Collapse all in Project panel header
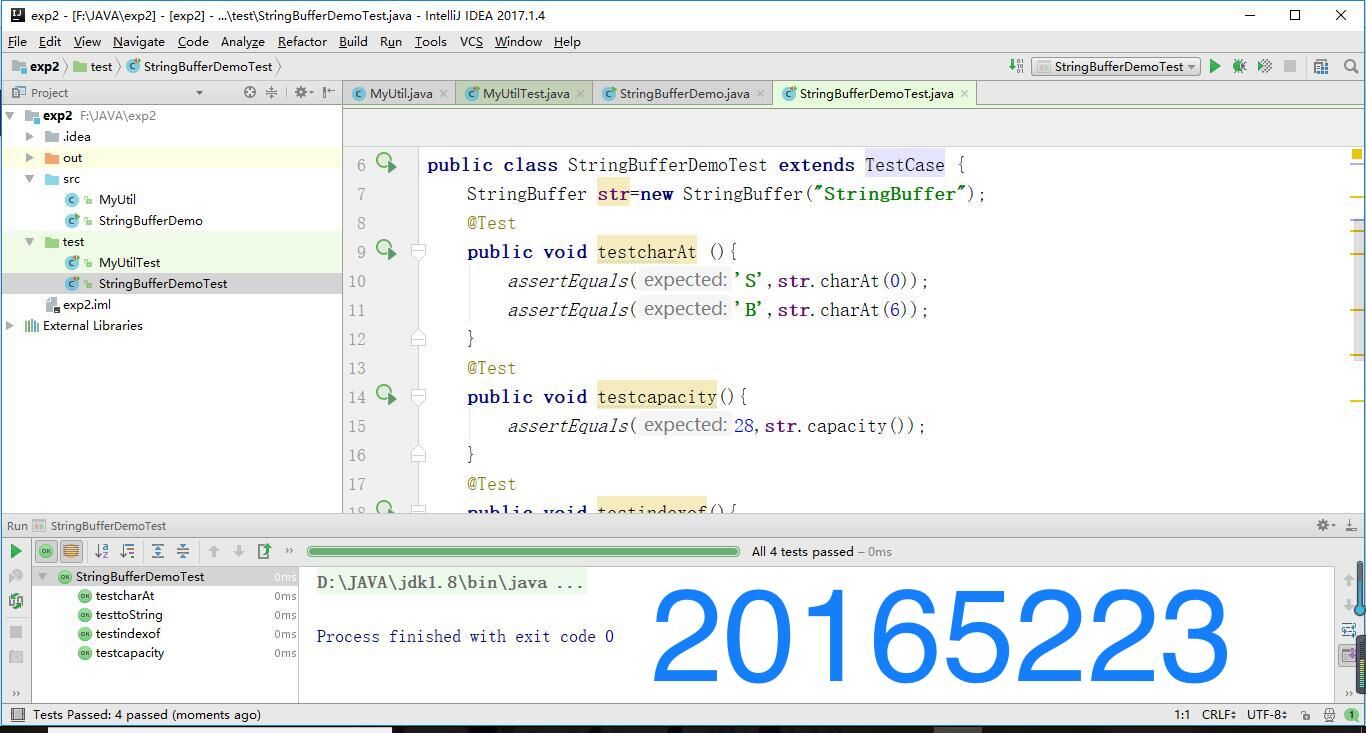The height and width of the screenshot is (733, 1366). click(x=270, y=92)
